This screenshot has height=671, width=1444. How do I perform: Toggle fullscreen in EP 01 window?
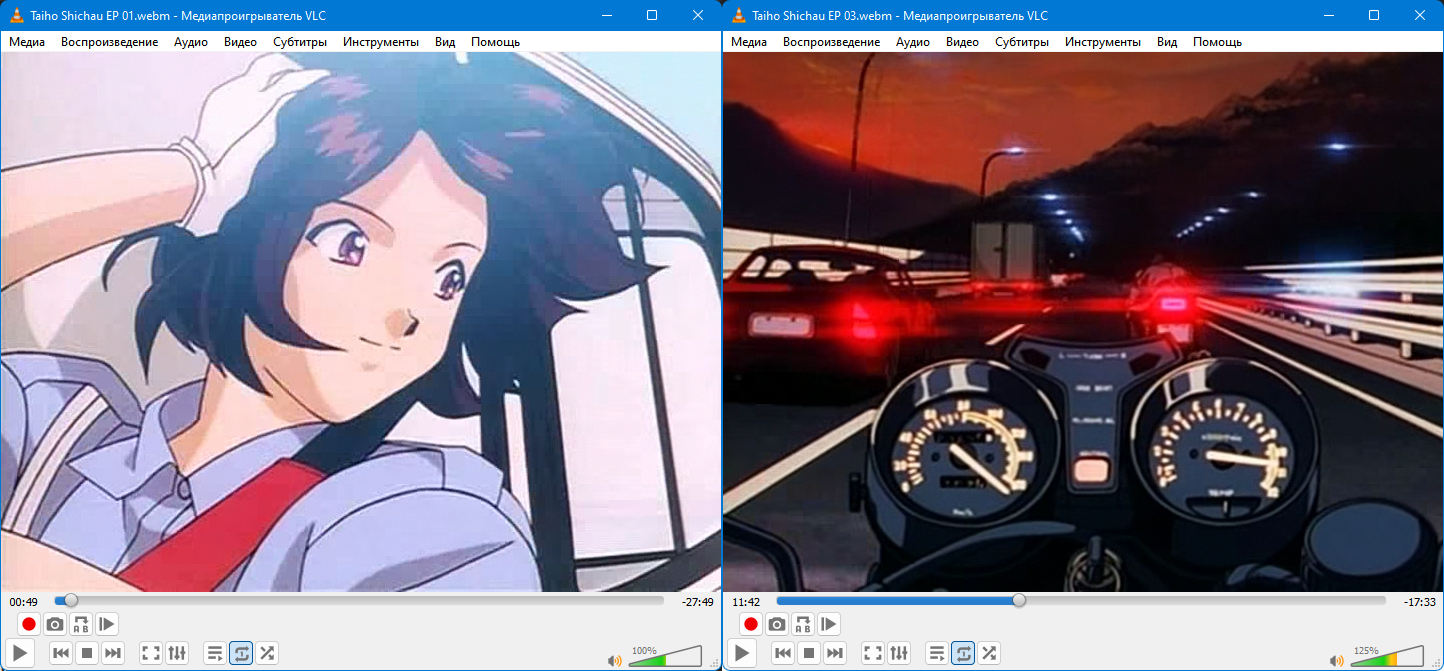click(151, 653)
